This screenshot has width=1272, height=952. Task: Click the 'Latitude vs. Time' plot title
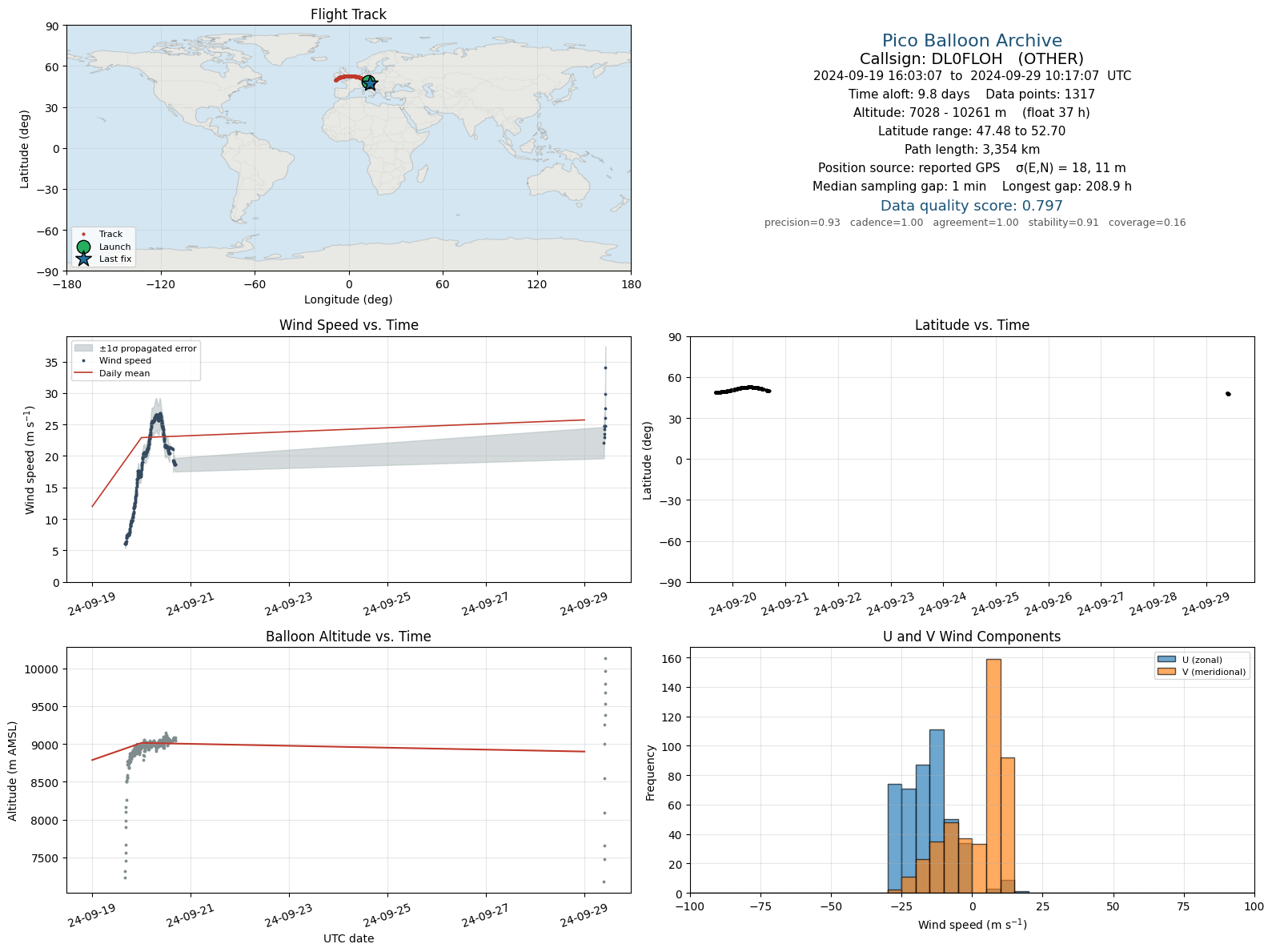[x=972, y=325]
